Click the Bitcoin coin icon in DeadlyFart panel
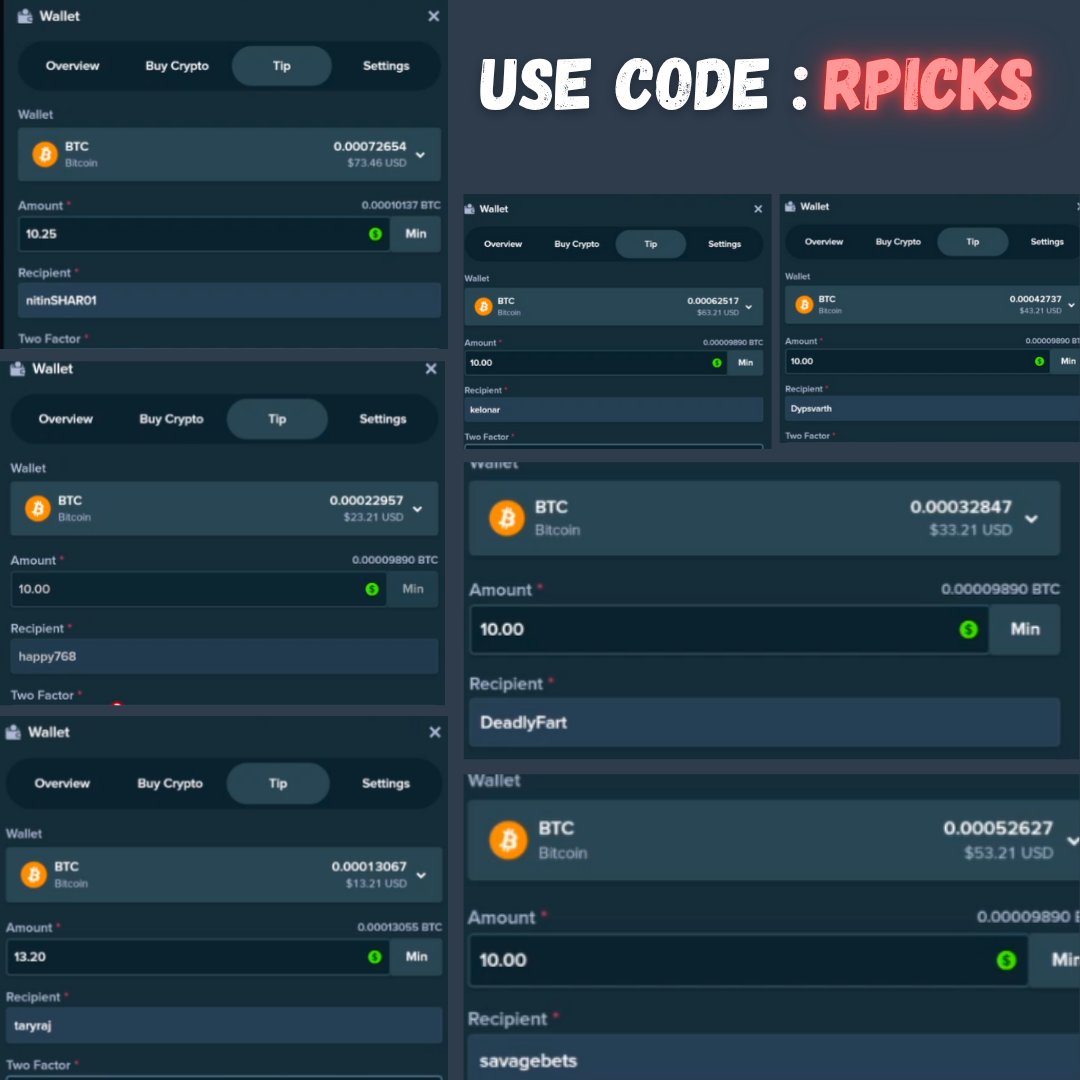This screenshot has height=1080, width=1080. tap(506, 518)
